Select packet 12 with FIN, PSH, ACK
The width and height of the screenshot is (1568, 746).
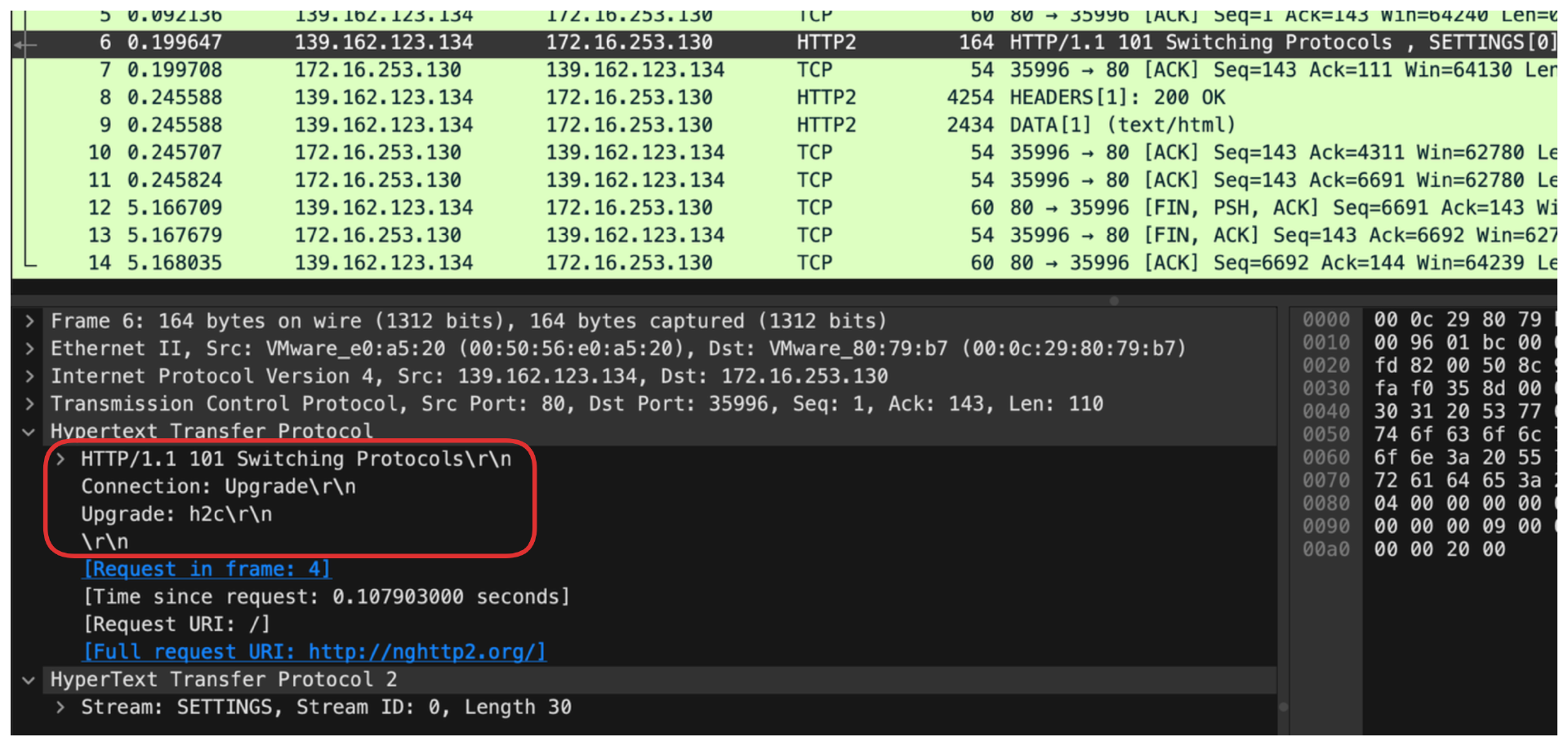784,208
